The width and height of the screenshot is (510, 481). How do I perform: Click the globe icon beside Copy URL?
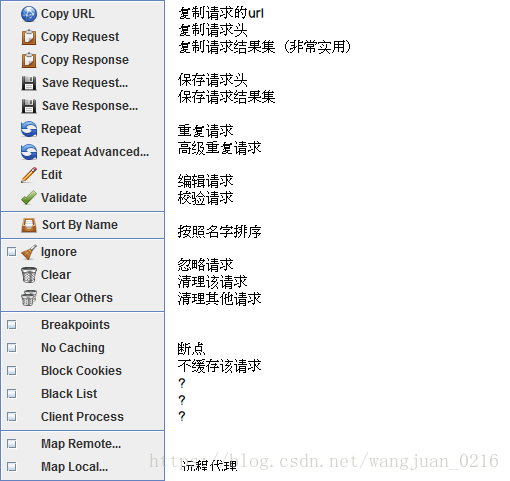pyautogui.click(x=29, y=14)
